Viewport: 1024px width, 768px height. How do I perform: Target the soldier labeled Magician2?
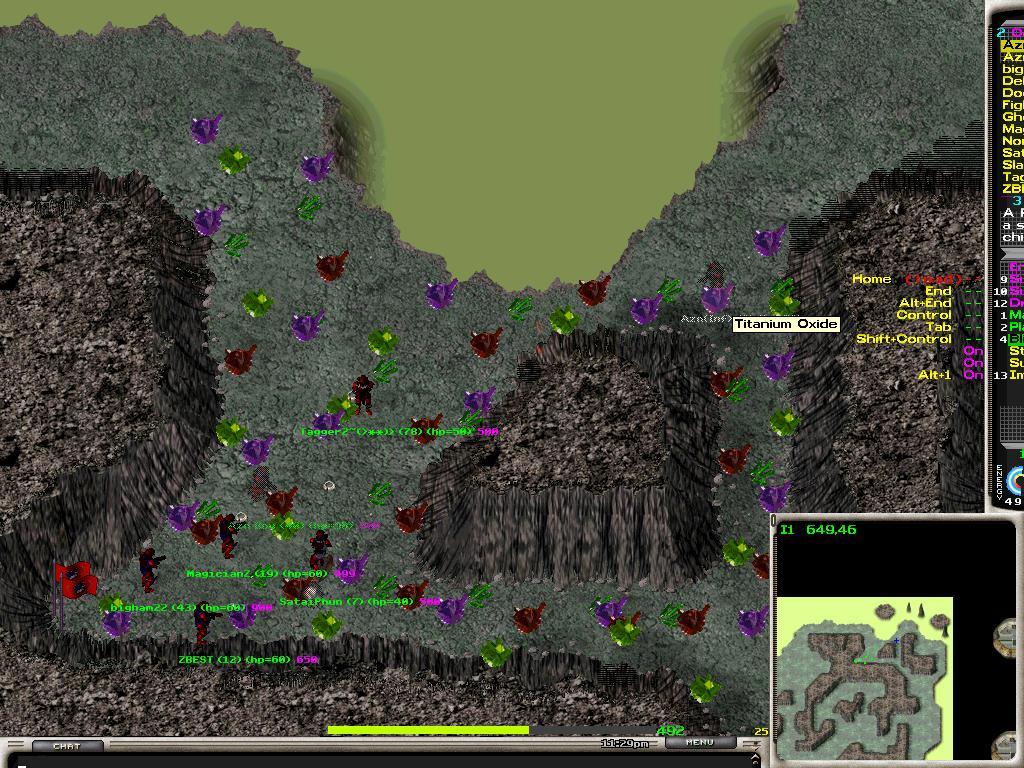click(x=228, y=536)
